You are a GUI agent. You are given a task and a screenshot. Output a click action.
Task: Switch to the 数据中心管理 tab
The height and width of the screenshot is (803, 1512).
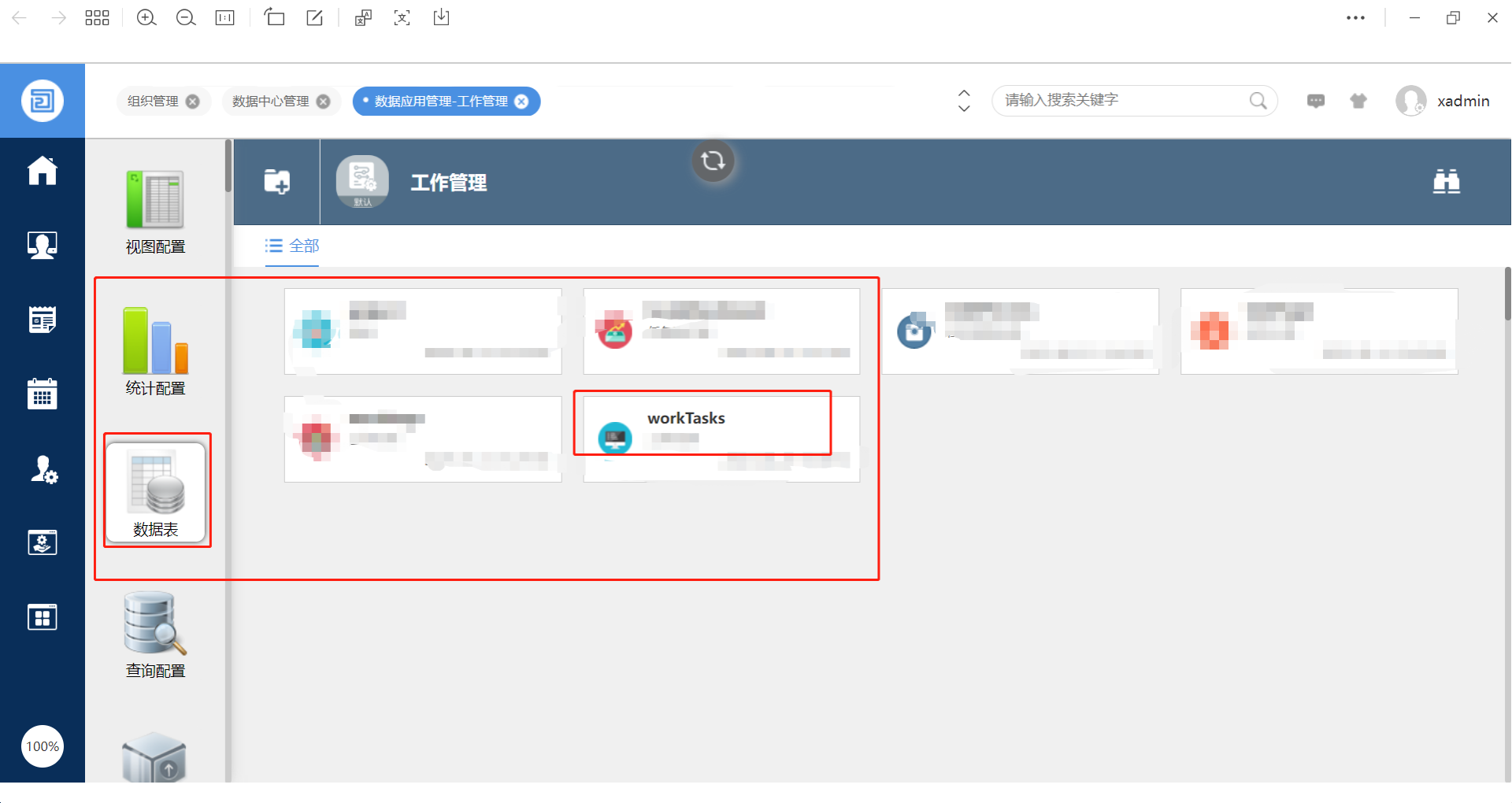tap(270, 102)
